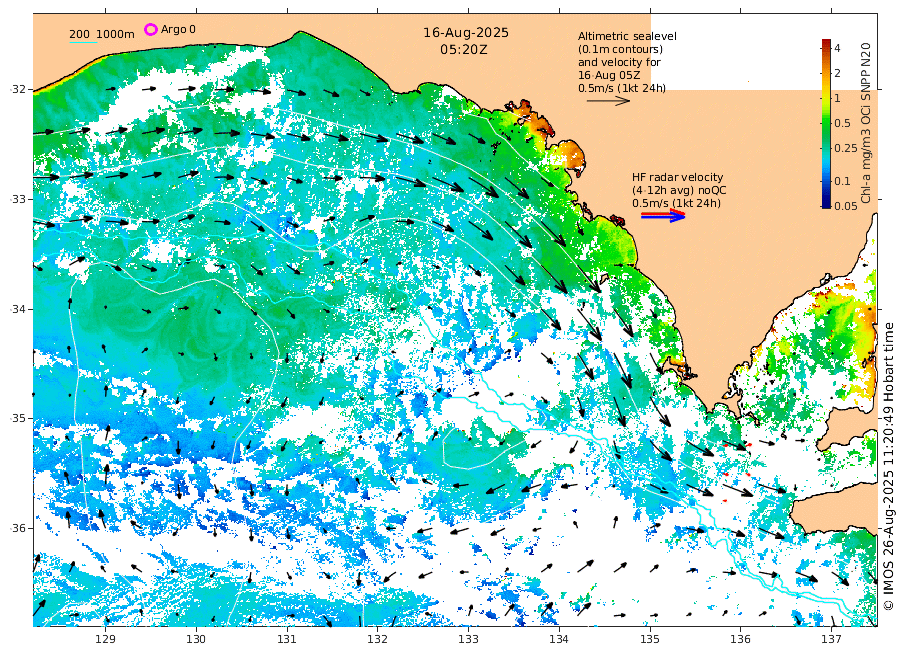
Task: Click the longitude axis label "137"
Action: (x=831, y=638)
